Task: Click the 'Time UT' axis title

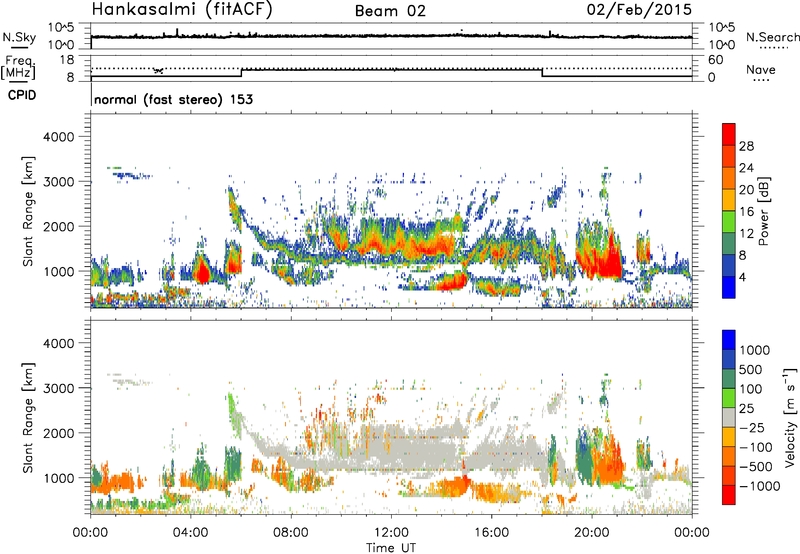Action: [391, 548]
